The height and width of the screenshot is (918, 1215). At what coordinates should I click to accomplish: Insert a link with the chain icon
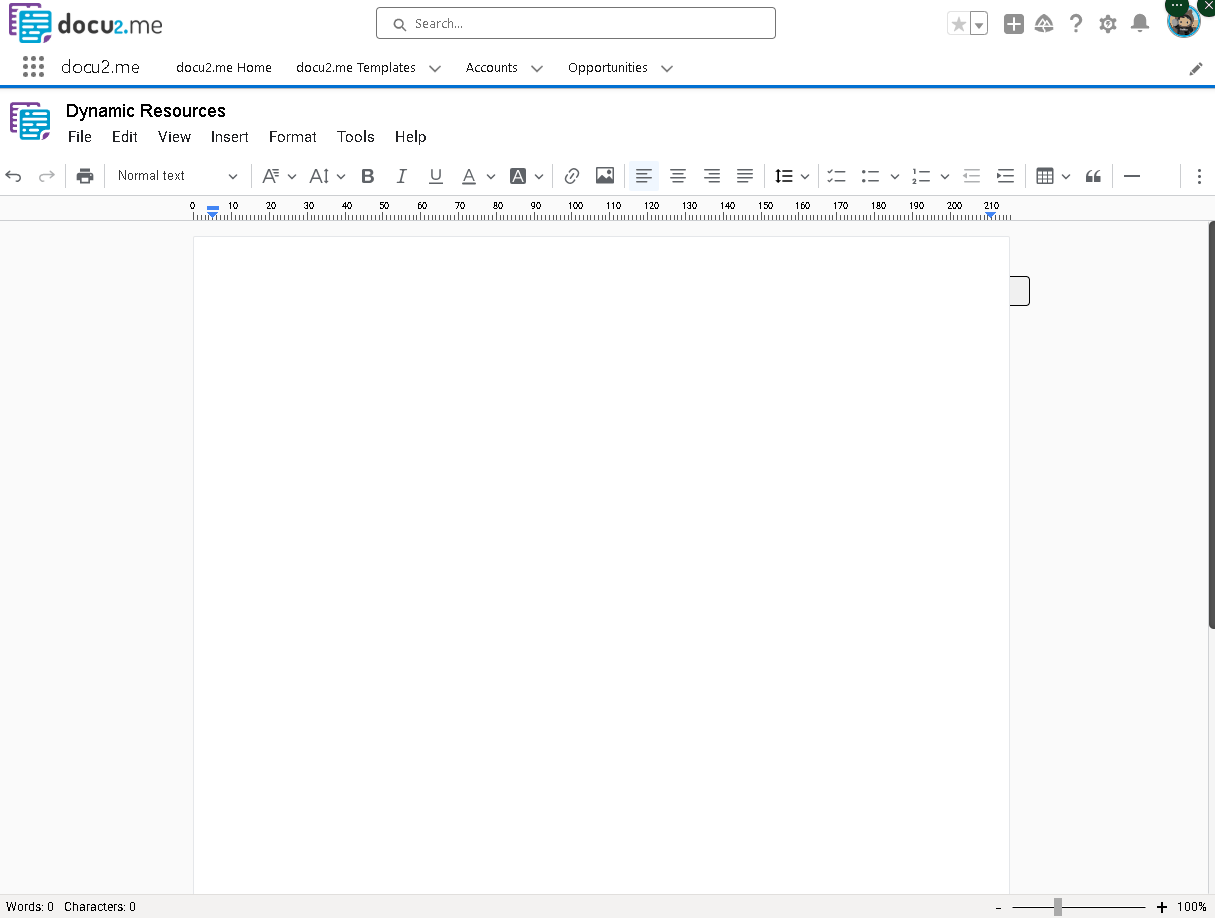pyautogui.click(x=572, y=176)
